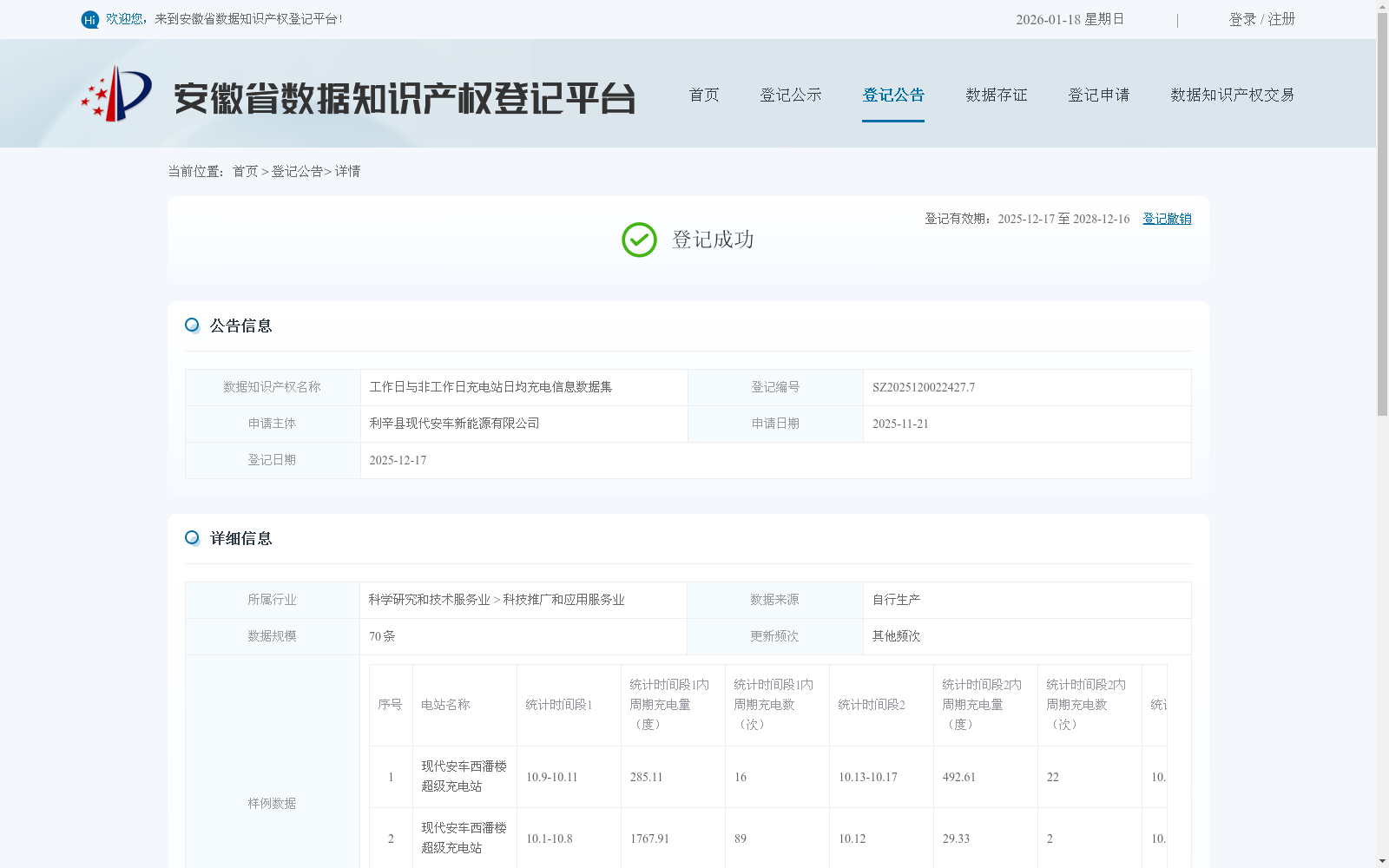
Task: Click the 样例数据 row label
Action: coord(272,804)
